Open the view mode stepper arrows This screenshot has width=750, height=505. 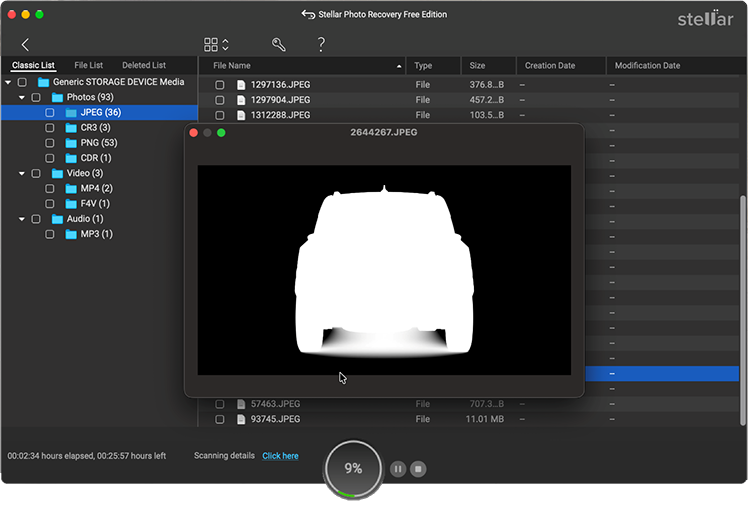(x=225, y=44)
